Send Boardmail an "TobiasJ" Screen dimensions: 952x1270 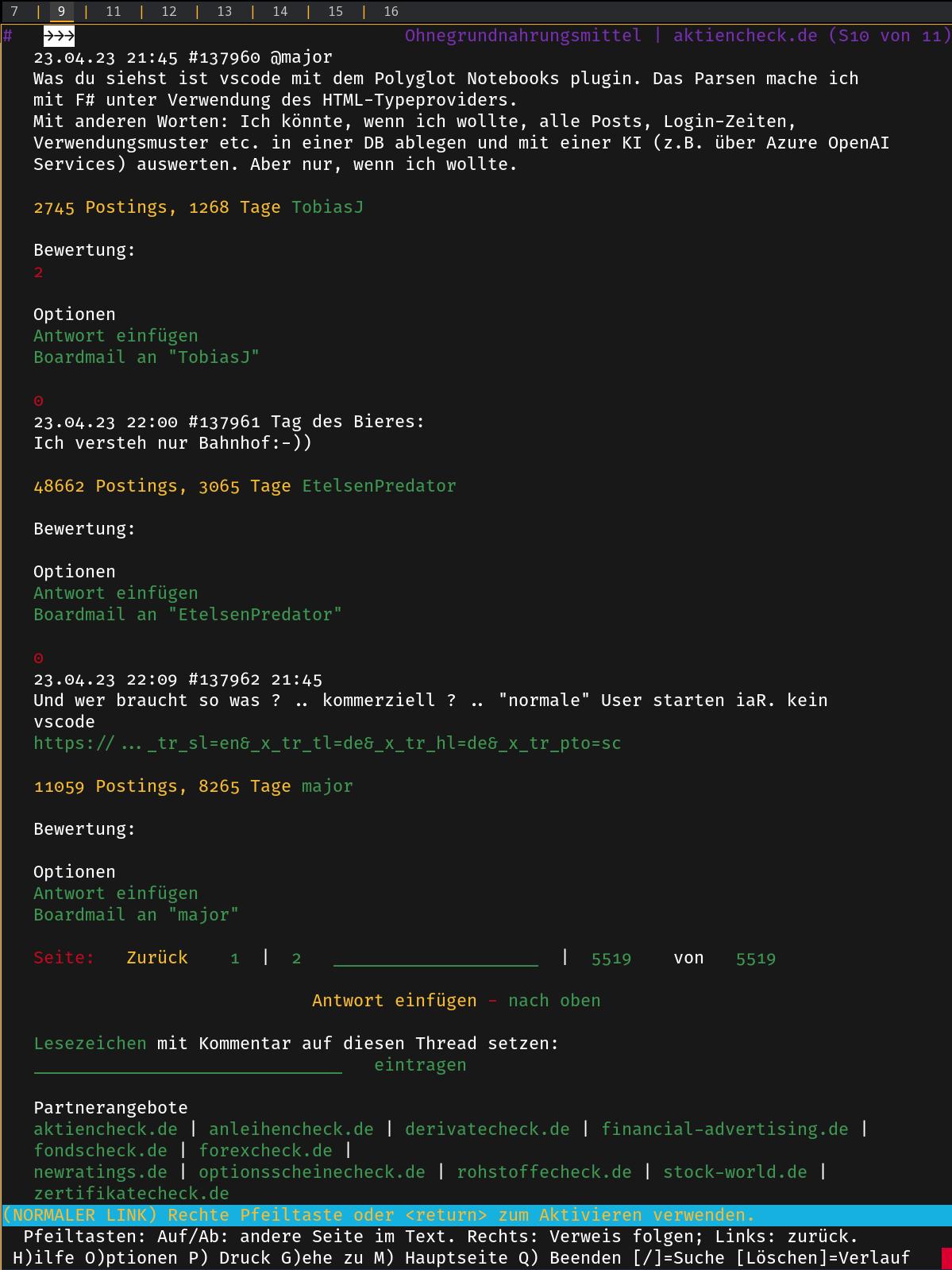coord(146,357)
